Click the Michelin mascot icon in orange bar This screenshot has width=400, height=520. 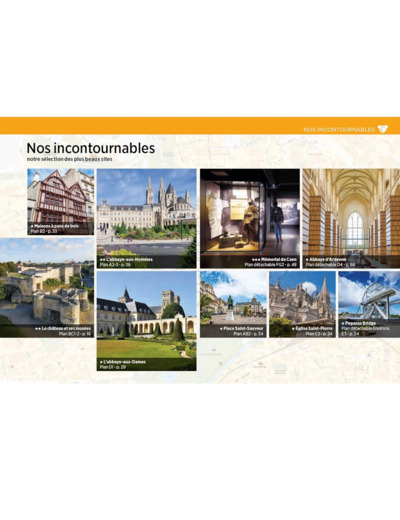(x=383, y=129)
